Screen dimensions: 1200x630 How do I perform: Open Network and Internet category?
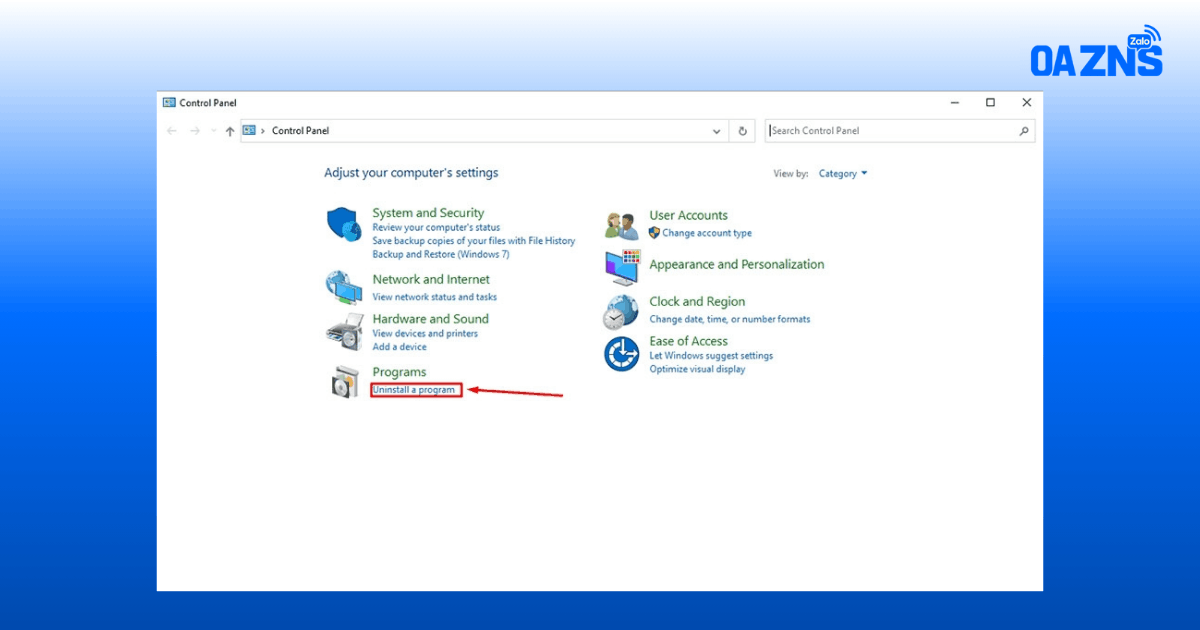click(431, 280)
